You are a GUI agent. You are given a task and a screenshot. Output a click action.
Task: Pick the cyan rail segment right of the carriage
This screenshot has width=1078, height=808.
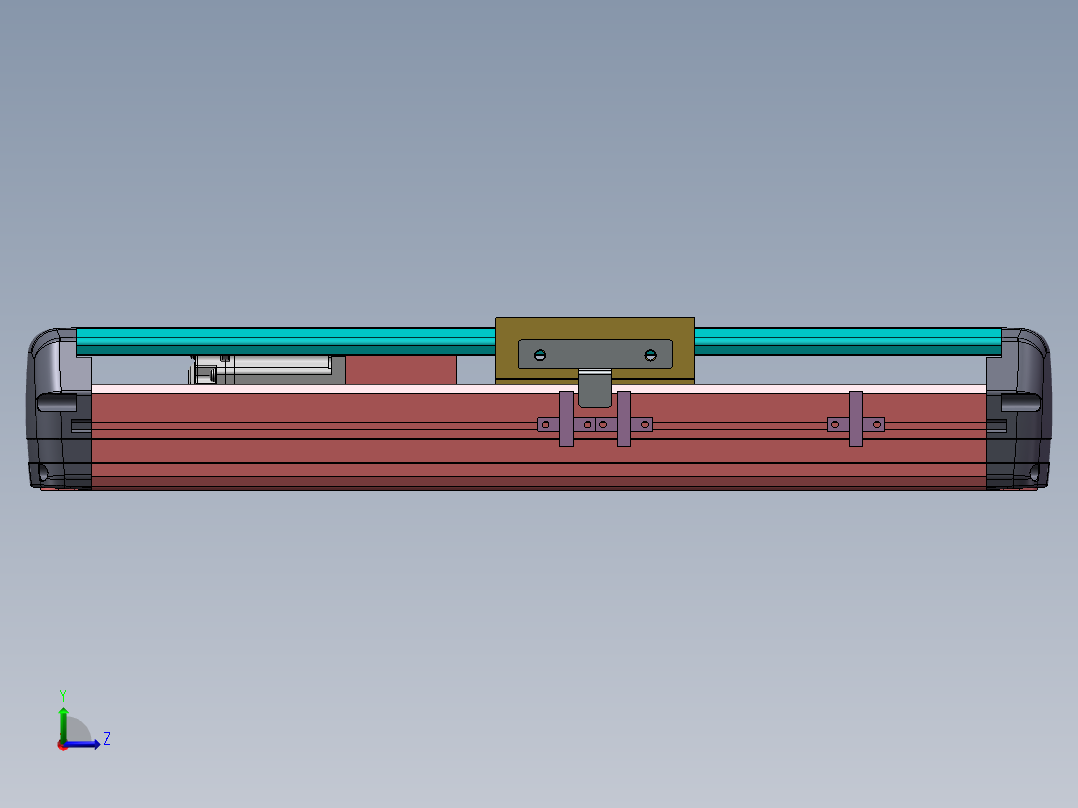[848, 341]
